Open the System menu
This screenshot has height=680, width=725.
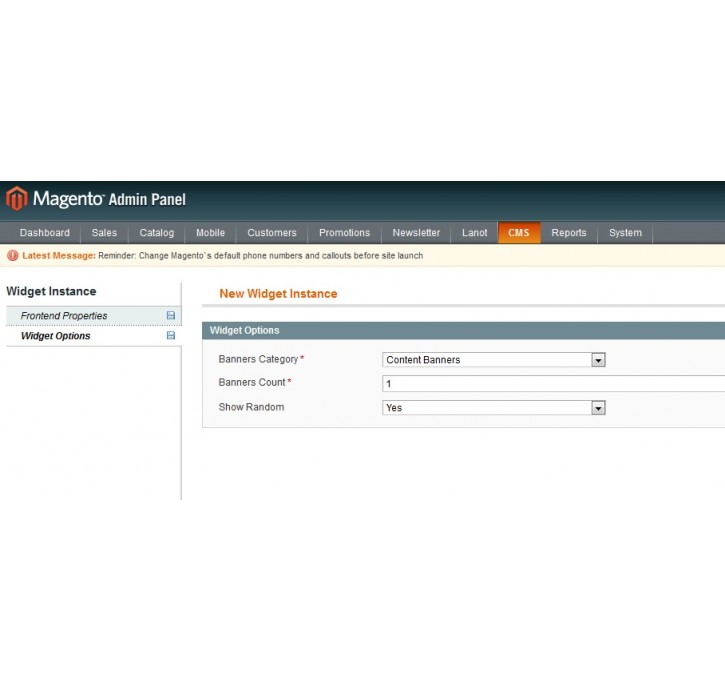pos(625,233)
